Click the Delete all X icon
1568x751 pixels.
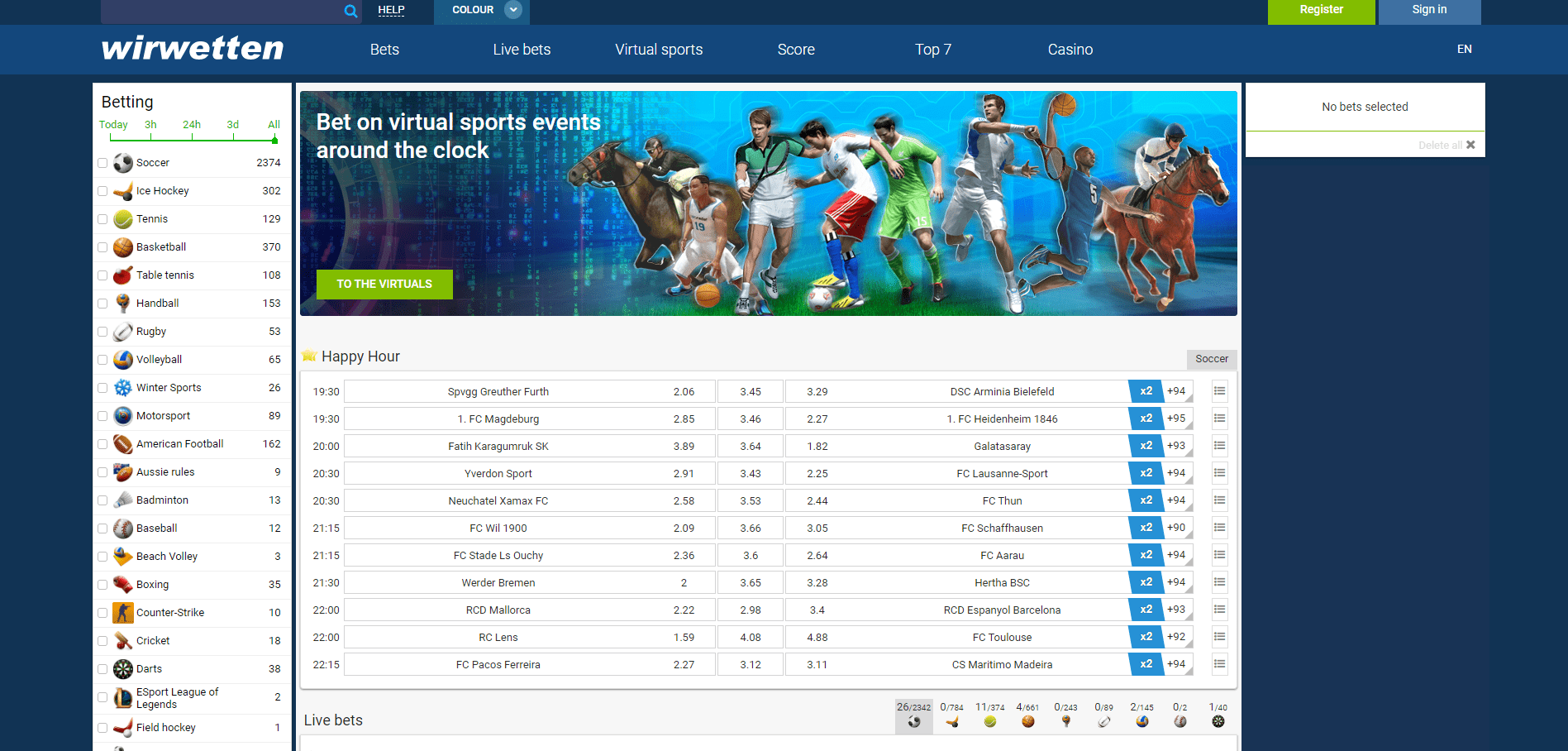pyautogui.click(x=1470, y=145)
